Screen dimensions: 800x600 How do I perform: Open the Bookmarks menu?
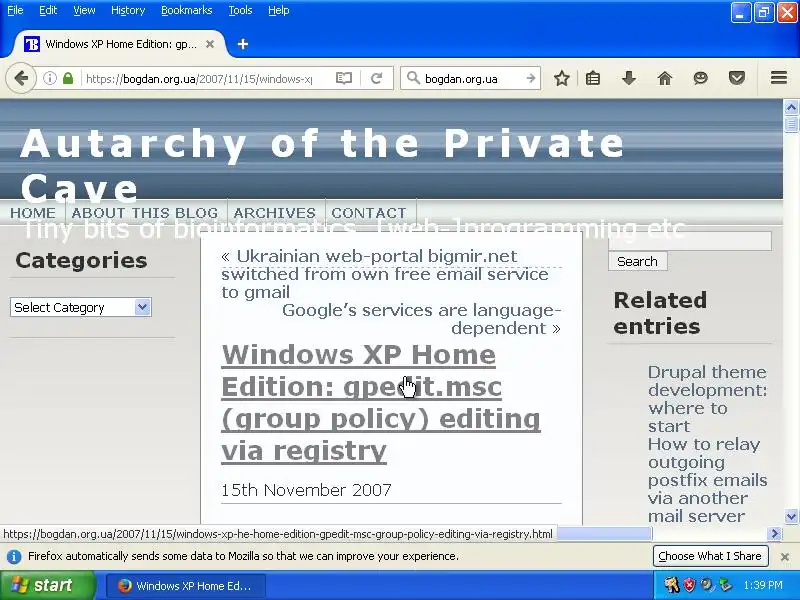click(187, 10)
